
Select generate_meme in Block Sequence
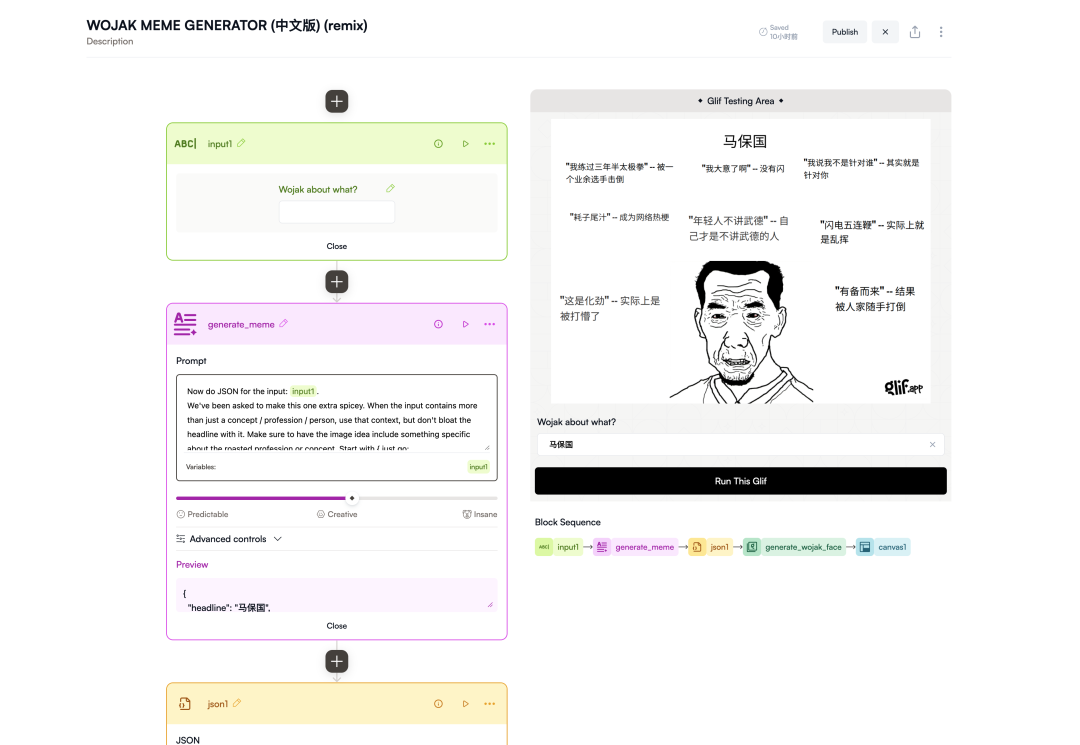click(636, 547)
